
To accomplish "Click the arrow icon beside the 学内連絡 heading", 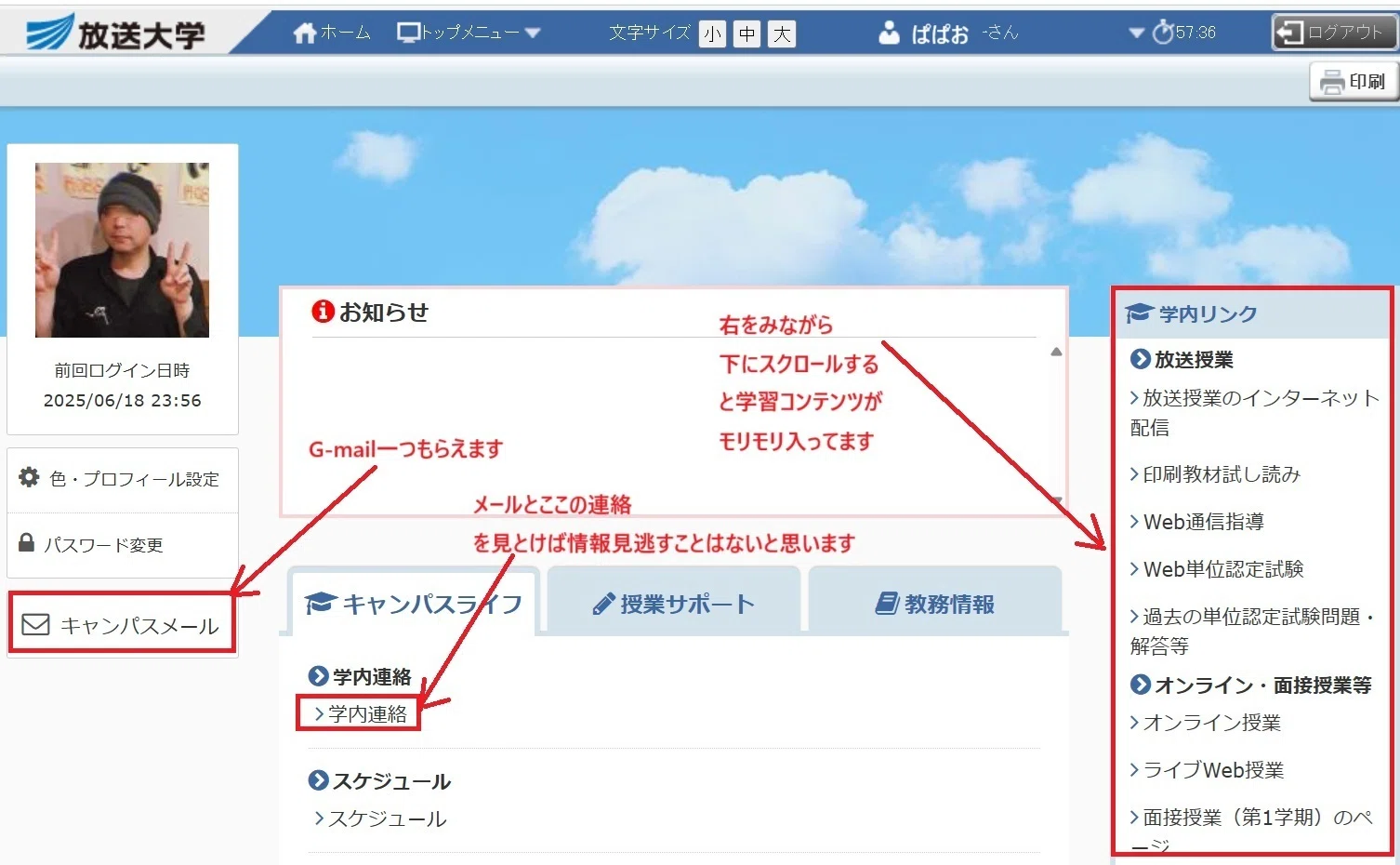I will click(x=319, y=676).
